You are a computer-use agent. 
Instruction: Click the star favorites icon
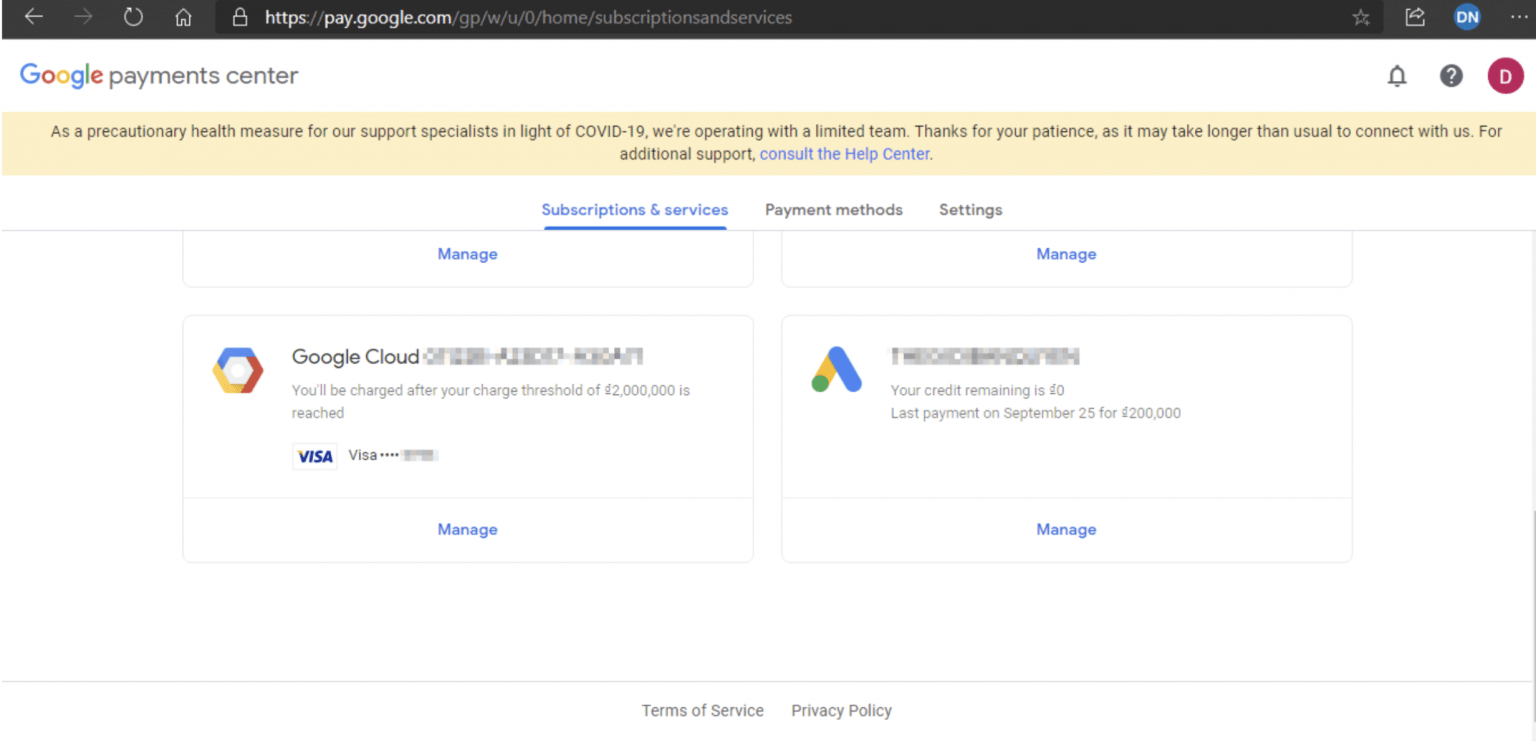[x=1360, y=17]
